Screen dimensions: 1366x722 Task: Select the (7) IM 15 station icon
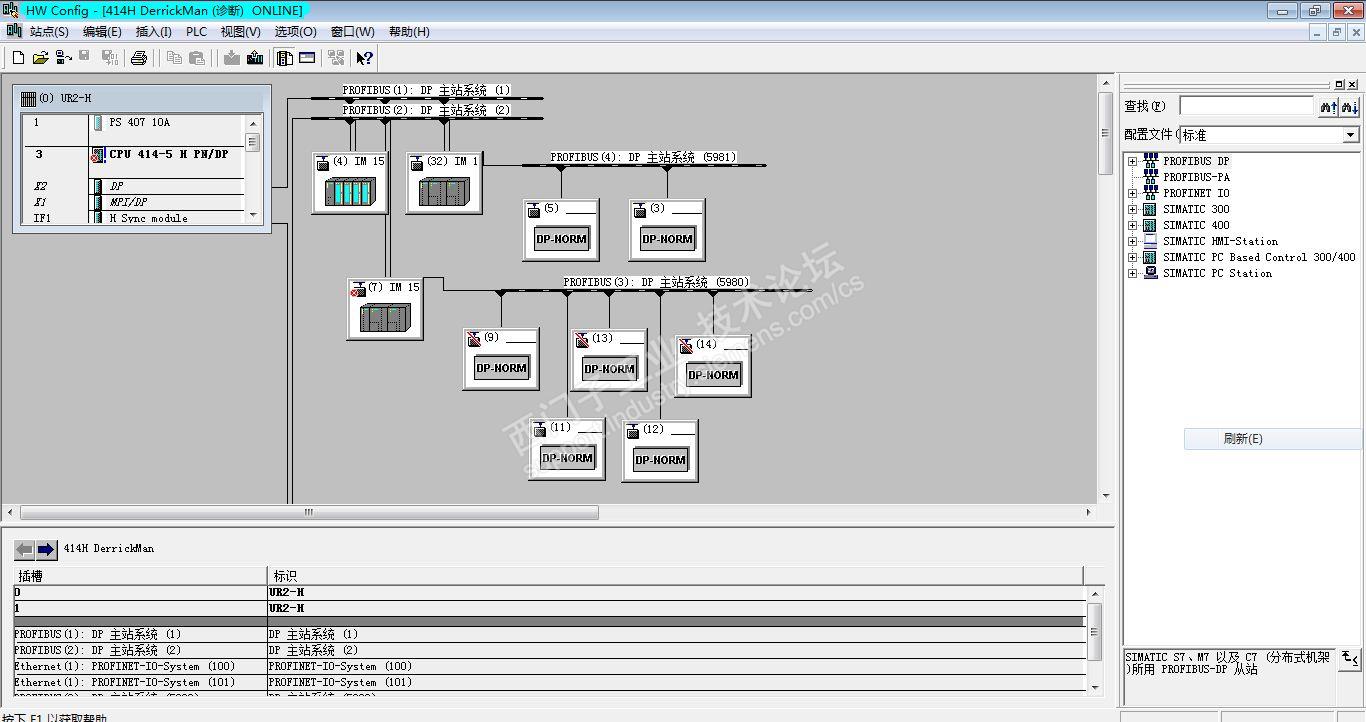click(385, 308)
